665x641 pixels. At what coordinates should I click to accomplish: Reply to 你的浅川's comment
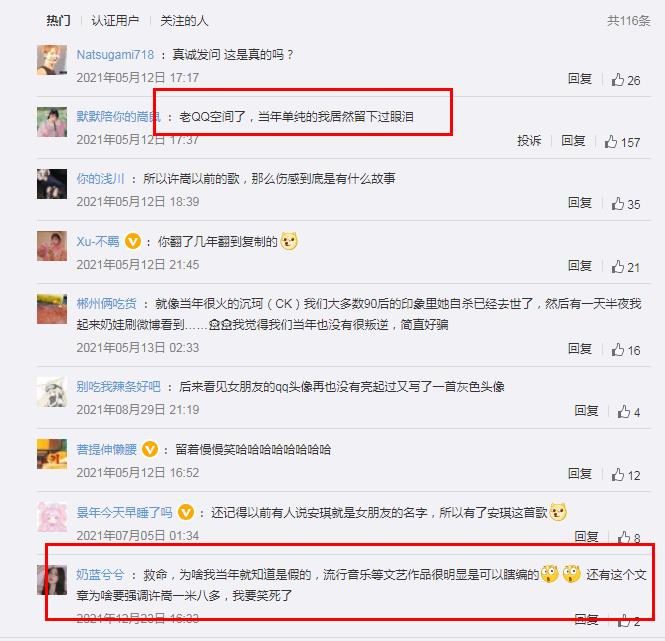(x=580, y=202)
